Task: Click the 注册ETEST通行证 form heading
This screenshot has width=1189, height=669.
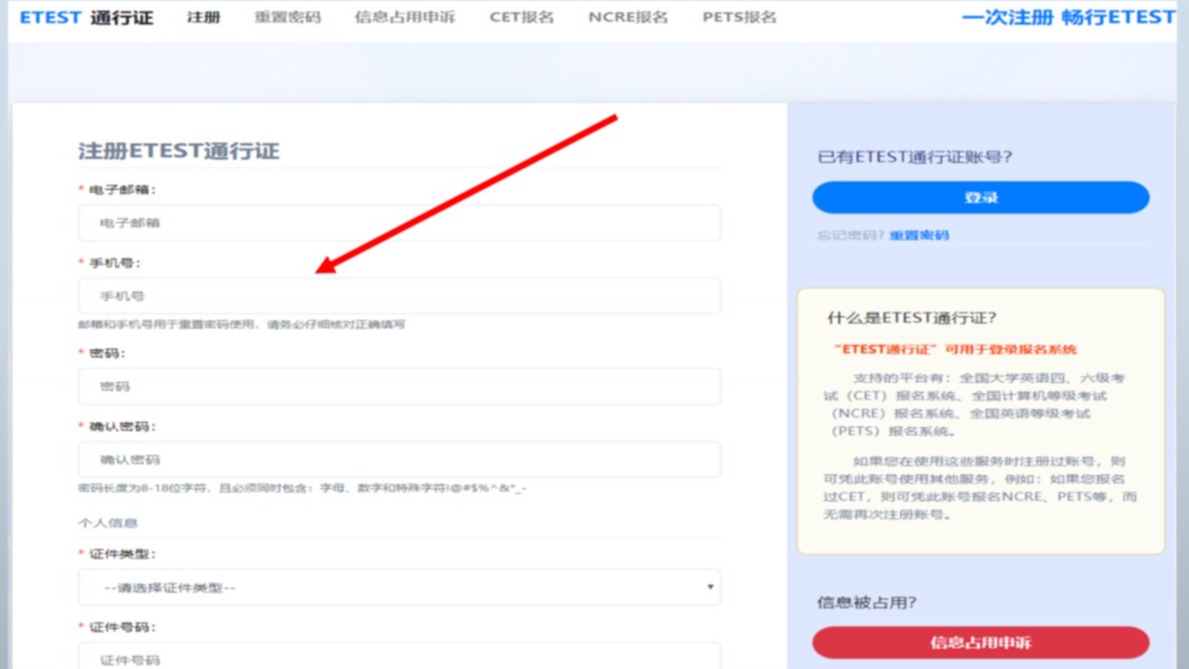Action: (x=179, y=151)
